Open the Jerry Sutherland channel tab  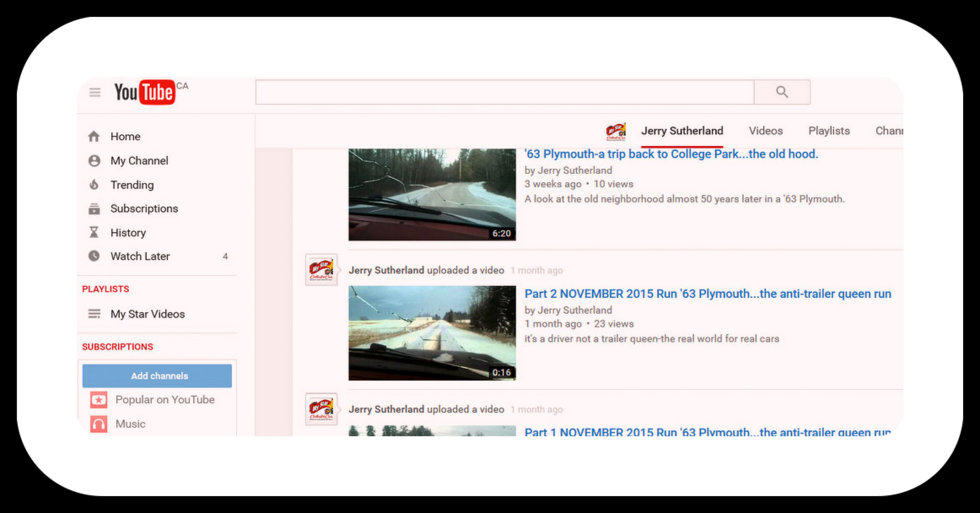pos(682,131)
